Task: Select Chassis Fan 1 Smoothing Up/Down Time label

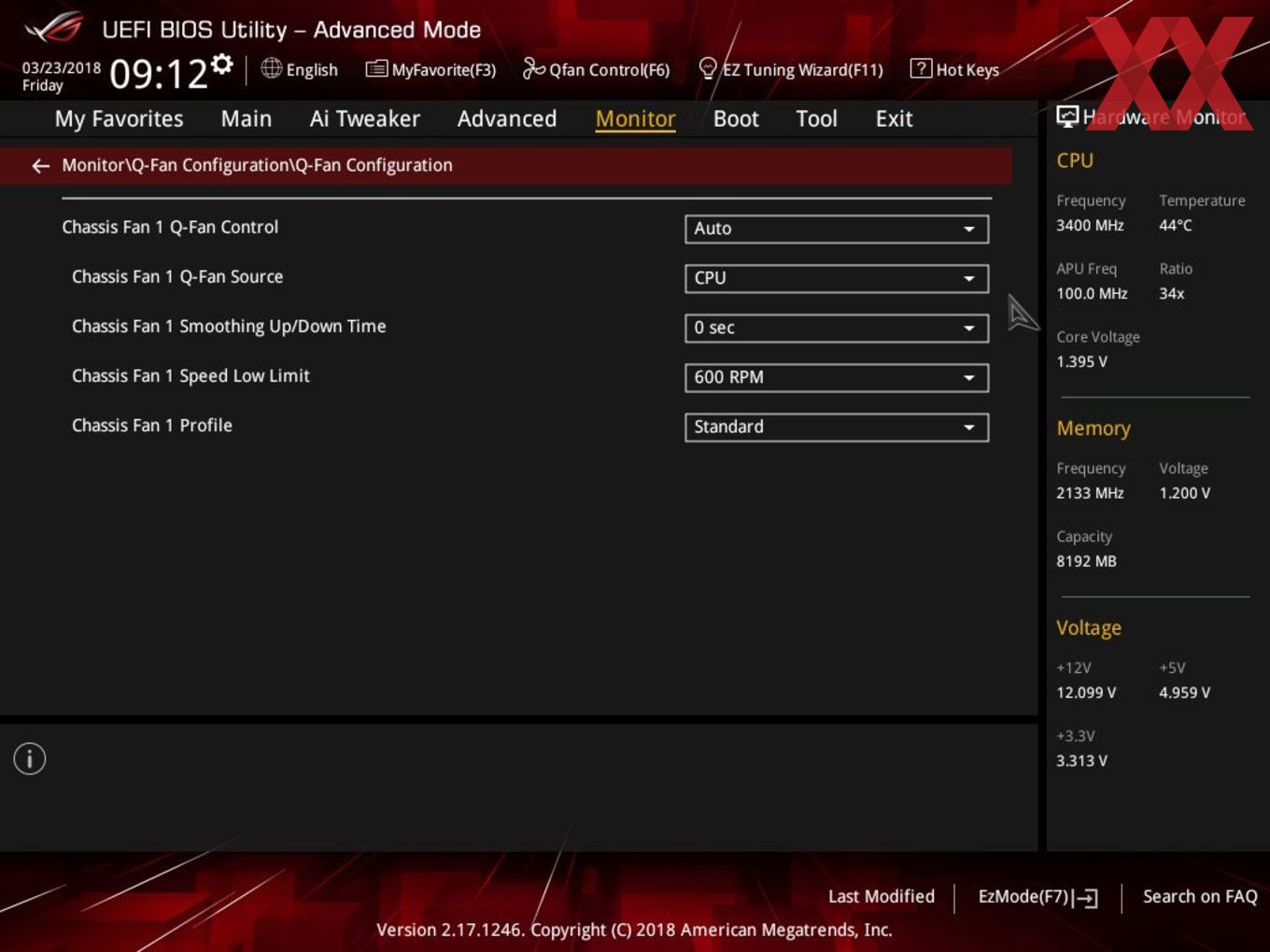Action: tap(229, 327)
